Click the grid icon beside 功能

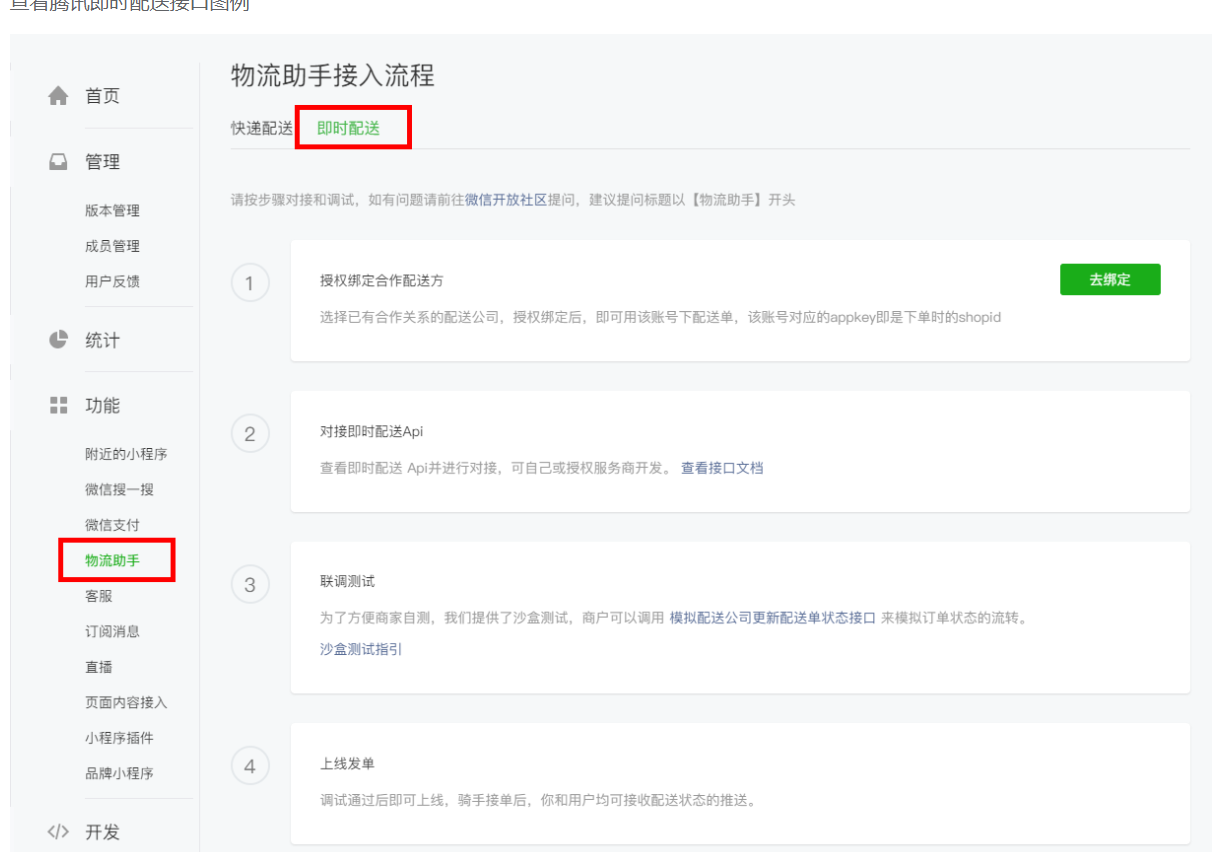(x=59, y=405)
